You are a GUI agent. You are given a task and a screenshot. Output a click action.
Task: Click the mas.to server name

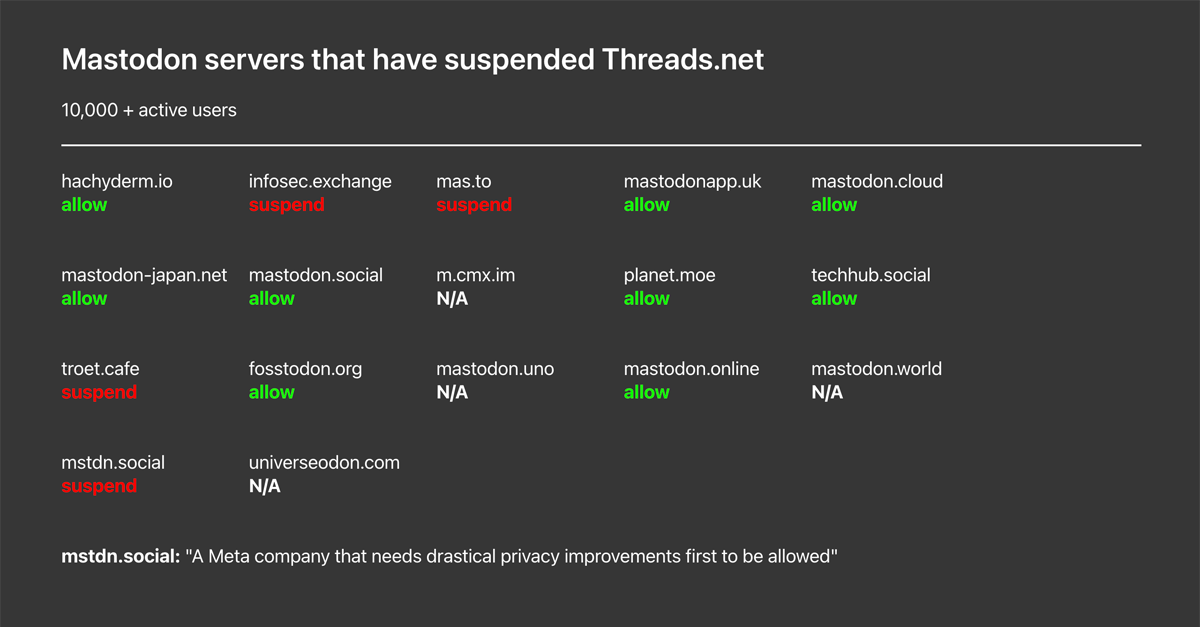[x=464, y=181]
